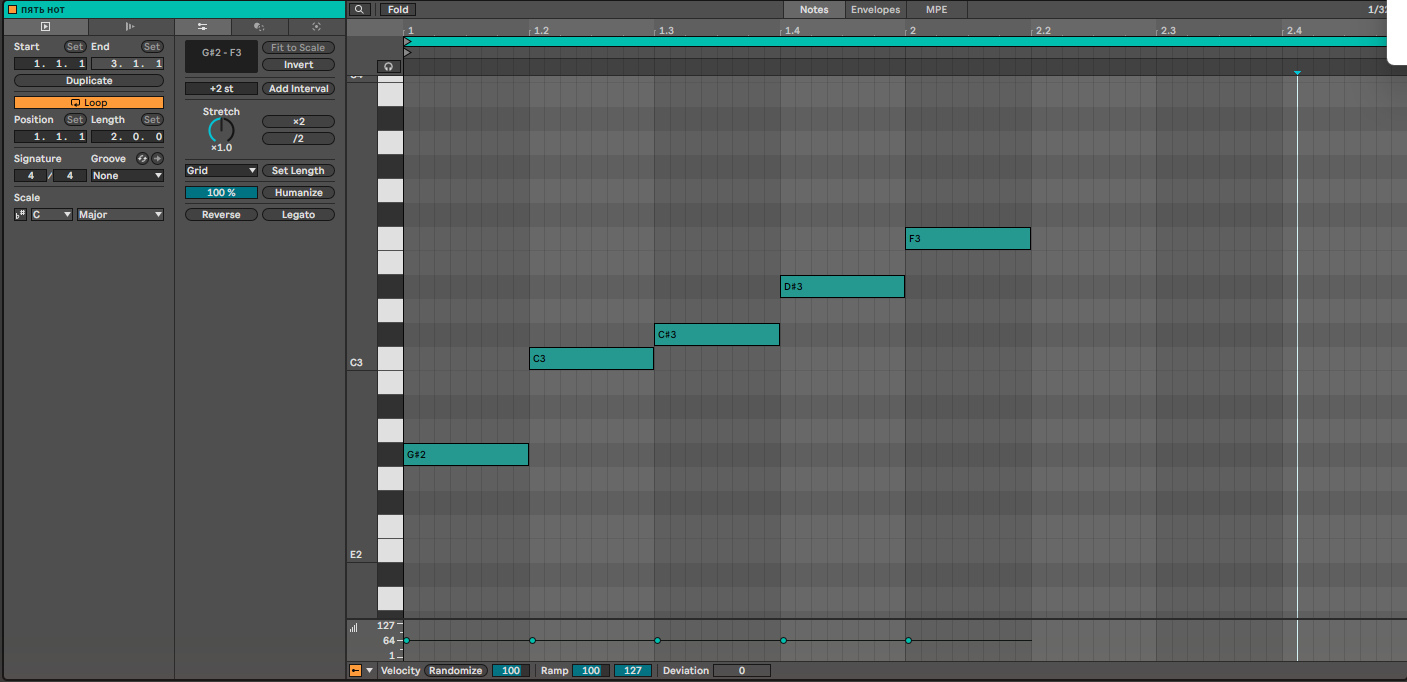Click the Reverse button
This screenshot has height=682, width=1407.
coord(221,215)
